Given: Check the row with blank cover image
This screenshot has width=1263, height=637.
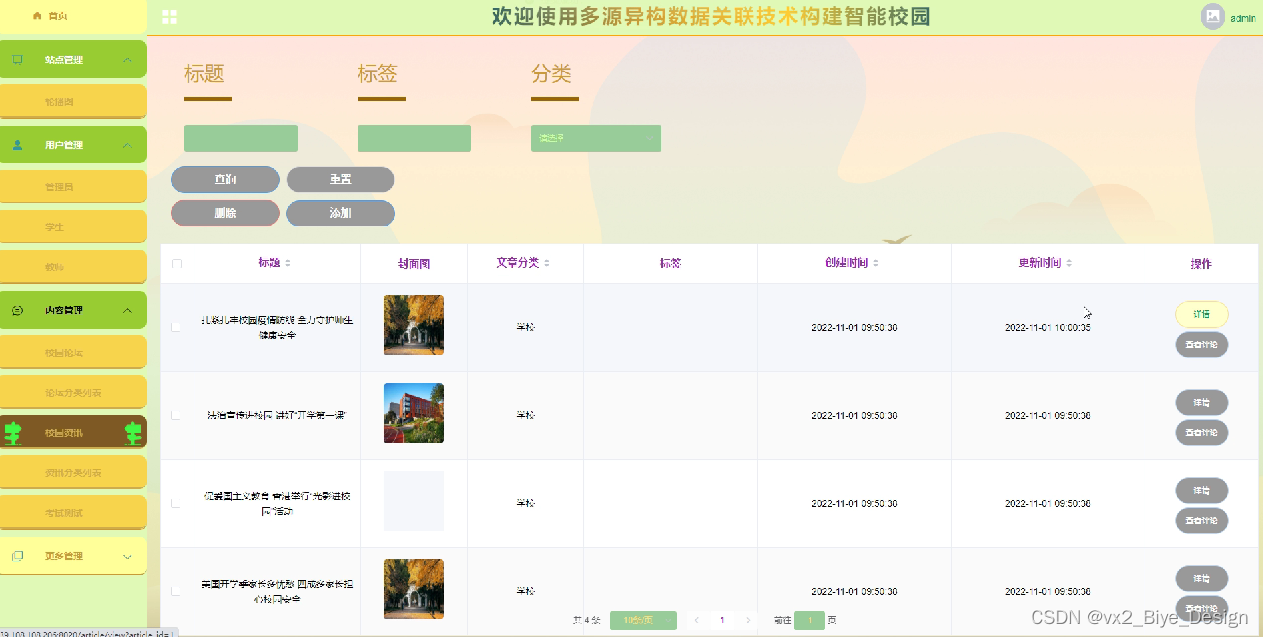Looking at the screenshot, I should pos(177,503).
